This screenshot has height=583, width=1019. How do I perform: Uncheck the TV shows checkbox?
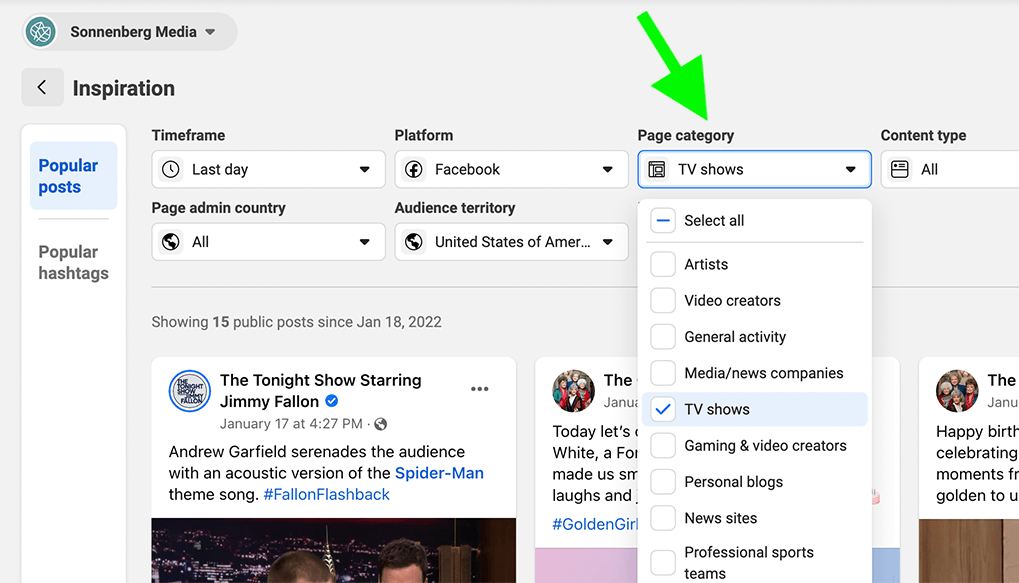tap(663, 409)
